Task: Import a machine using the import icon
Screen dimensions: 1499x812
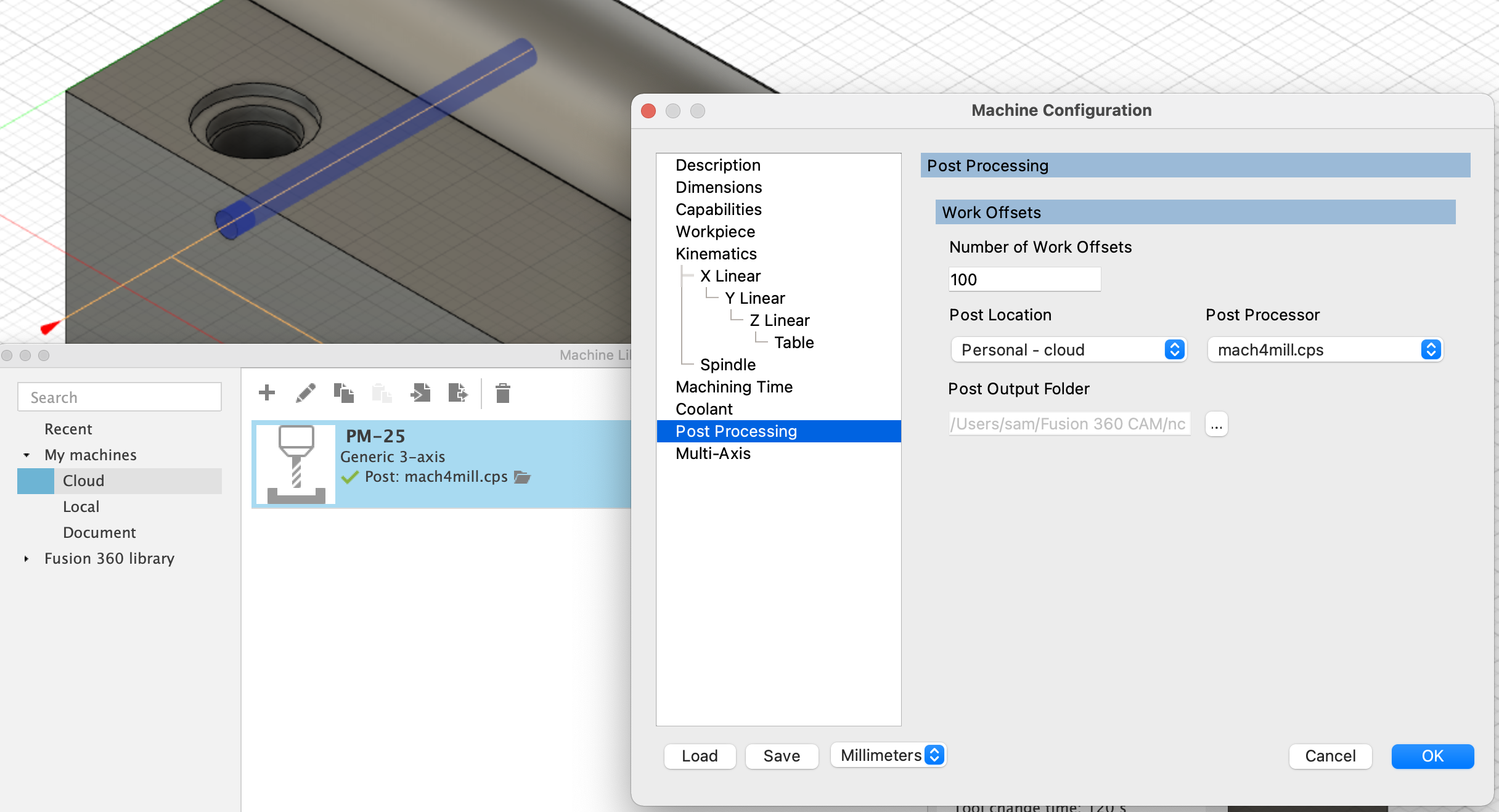Action: coord(420,393)
